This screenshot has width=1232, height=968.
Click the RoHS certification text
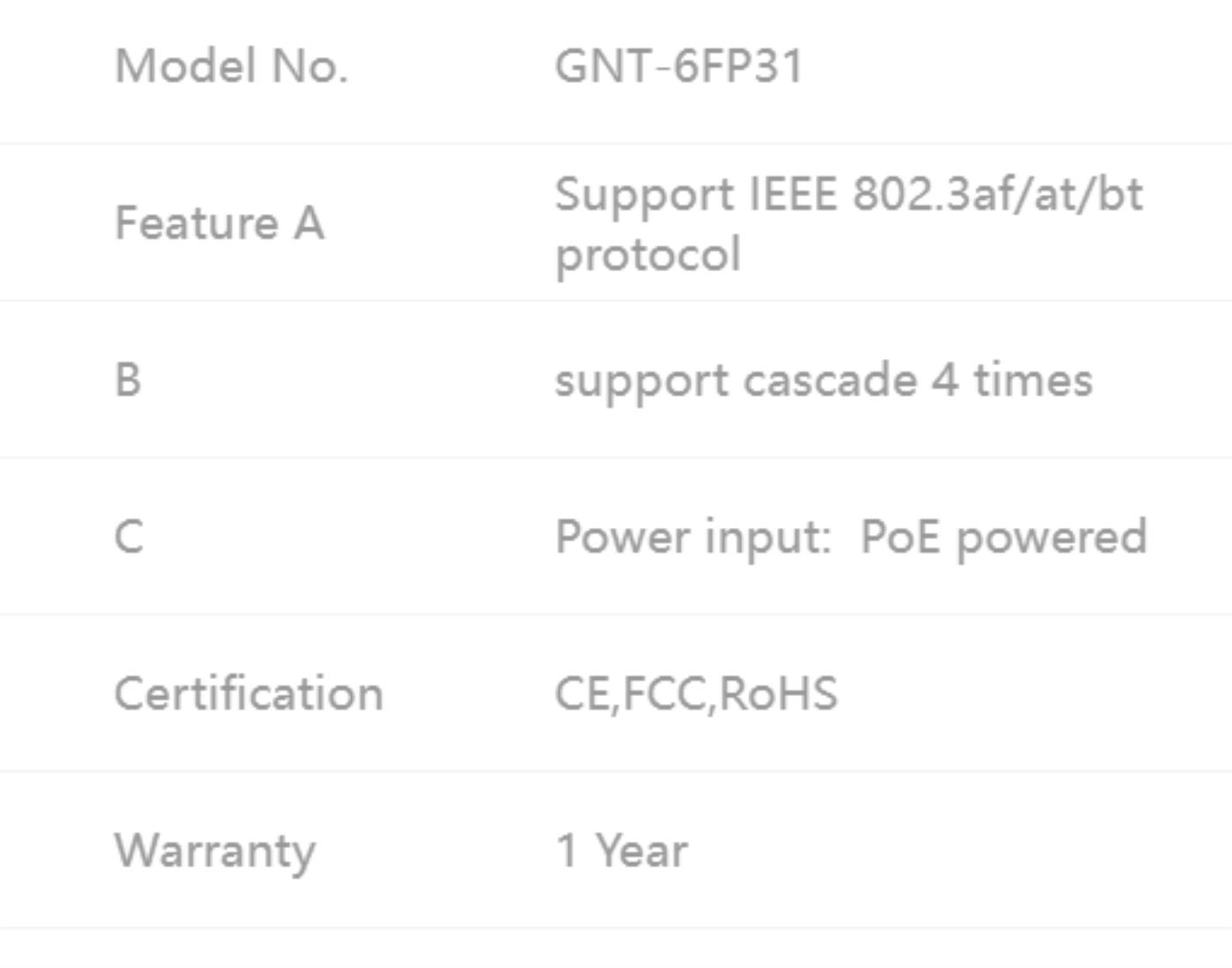[778, 693]
